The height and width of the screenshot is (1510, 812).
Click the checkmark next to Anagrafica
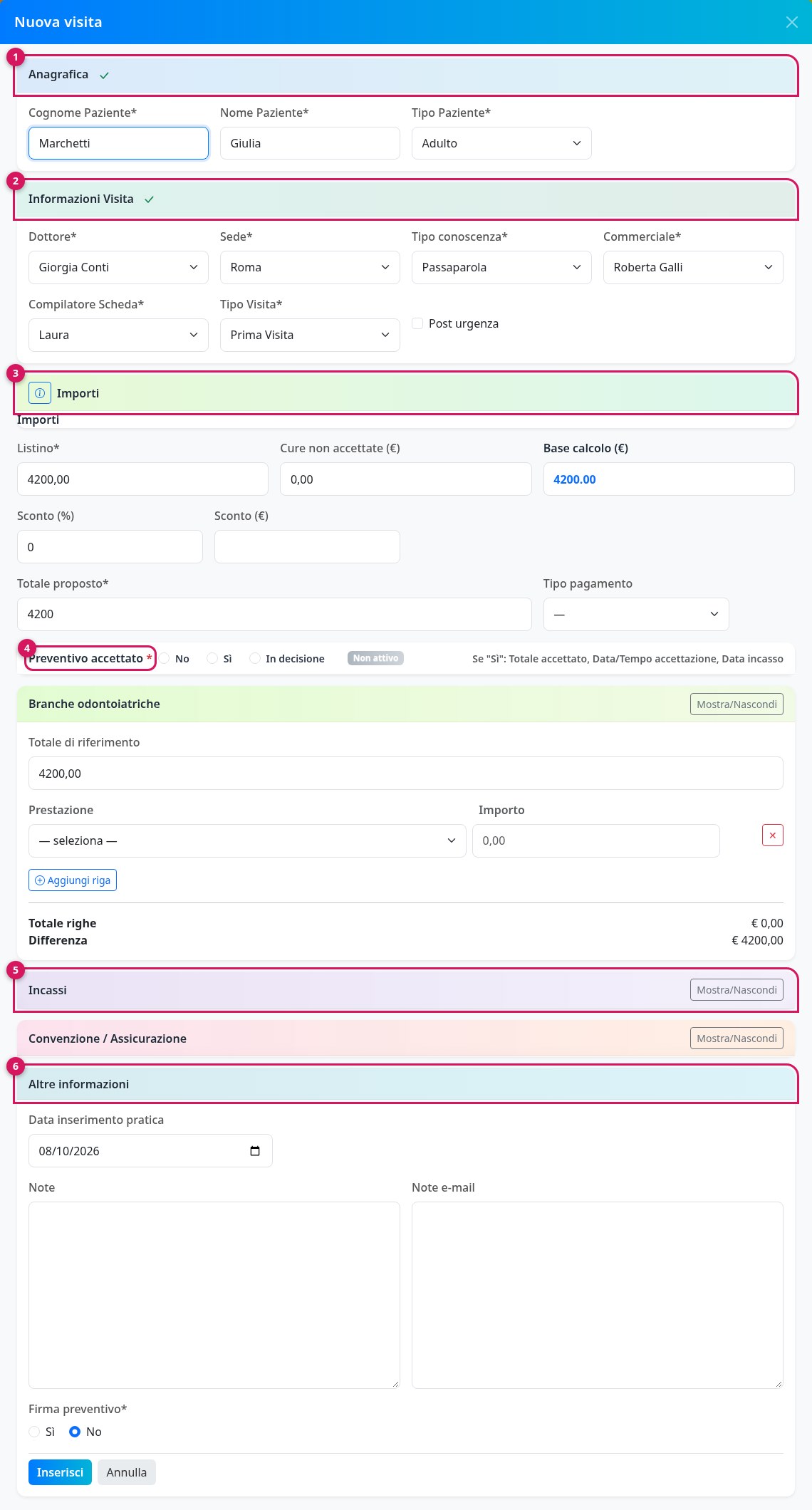point(105,75)
